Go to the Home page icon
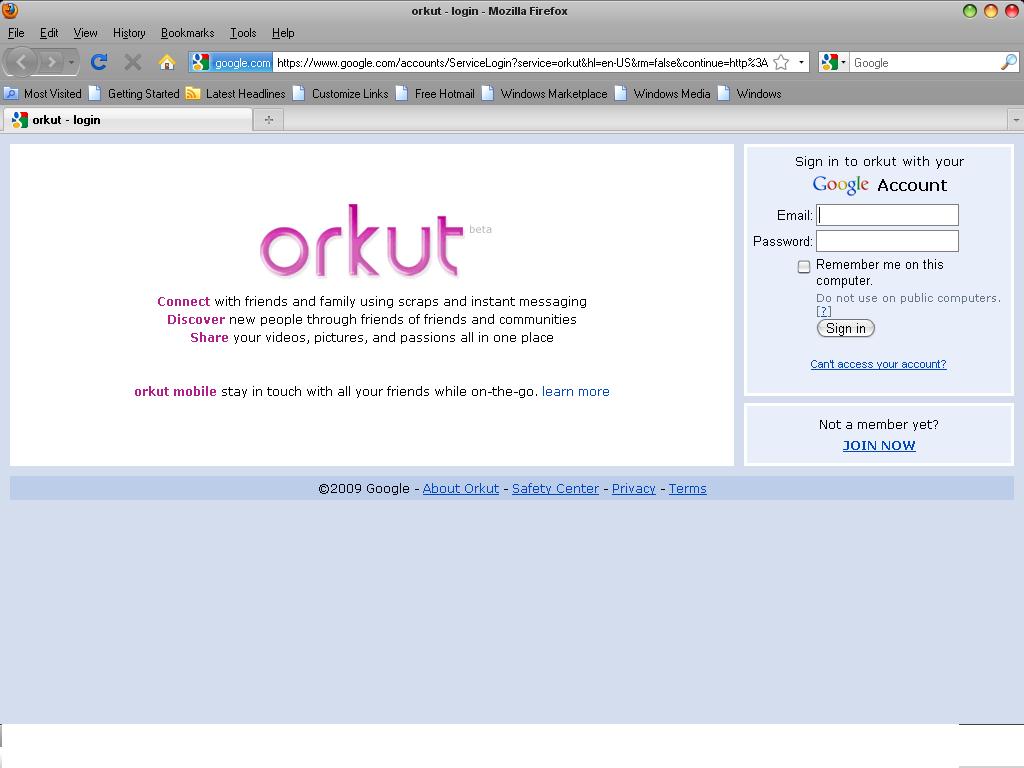The image size is (1024, 768). point(167,63)
